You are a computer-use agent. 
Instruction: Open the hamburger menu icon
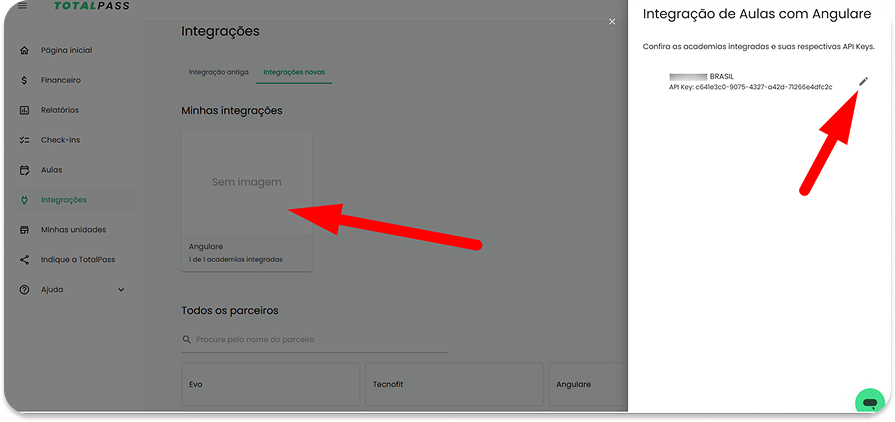23,6
